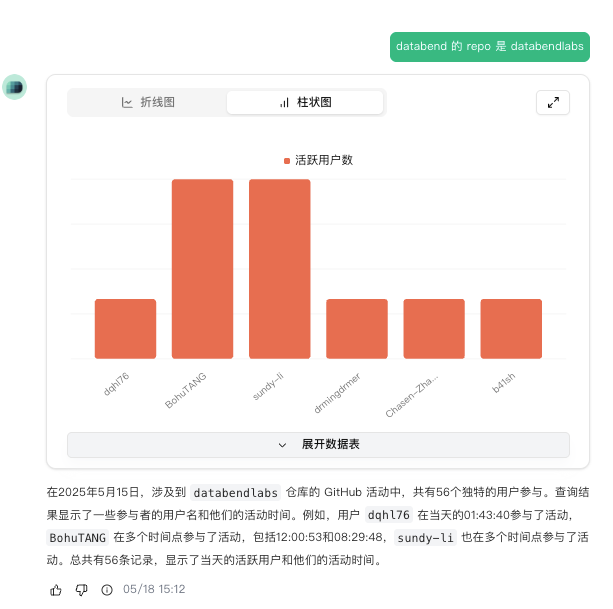Click the green user message bubble
This screenshot has width=613, height=609.
[x=490, y=47]
